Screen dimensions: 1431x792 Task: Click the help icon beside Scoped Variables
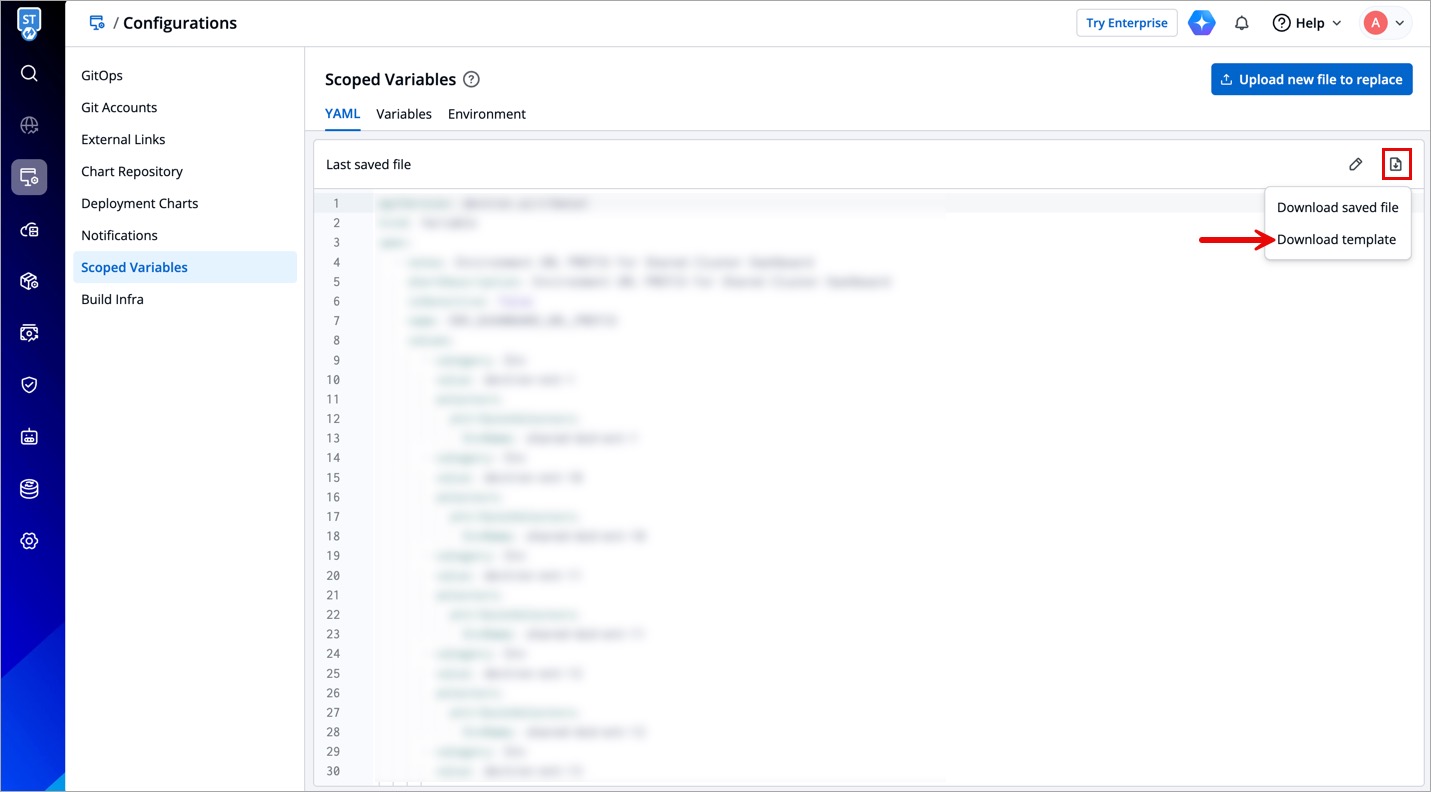(x=471, y=79)
